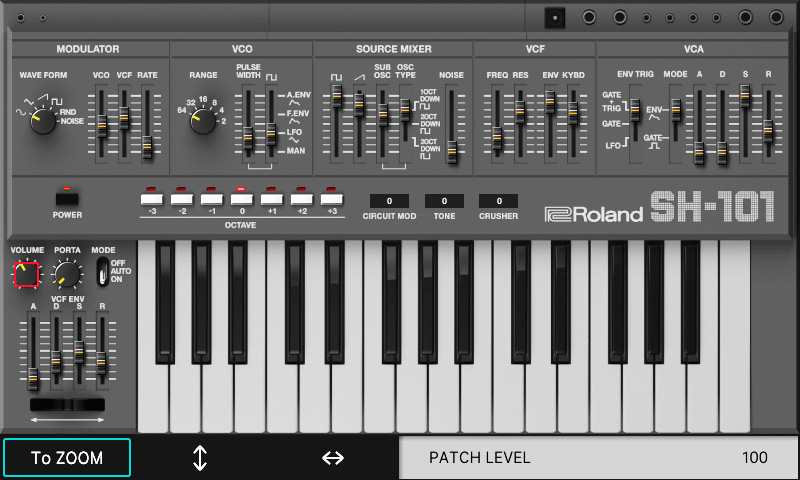This screenshot has width=800, height=480.
Task: Click the VOLUME knob
Action: (x=26, y=274)
